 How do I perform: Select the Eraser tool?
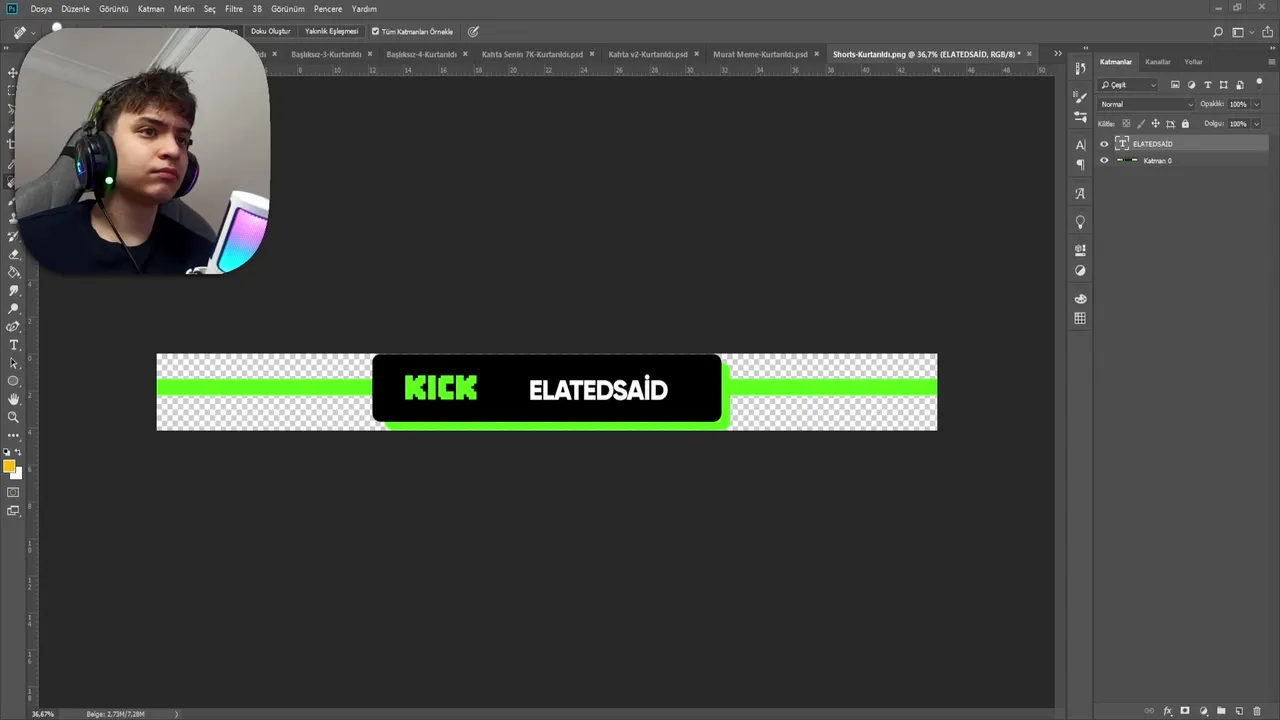coord(14,254)
